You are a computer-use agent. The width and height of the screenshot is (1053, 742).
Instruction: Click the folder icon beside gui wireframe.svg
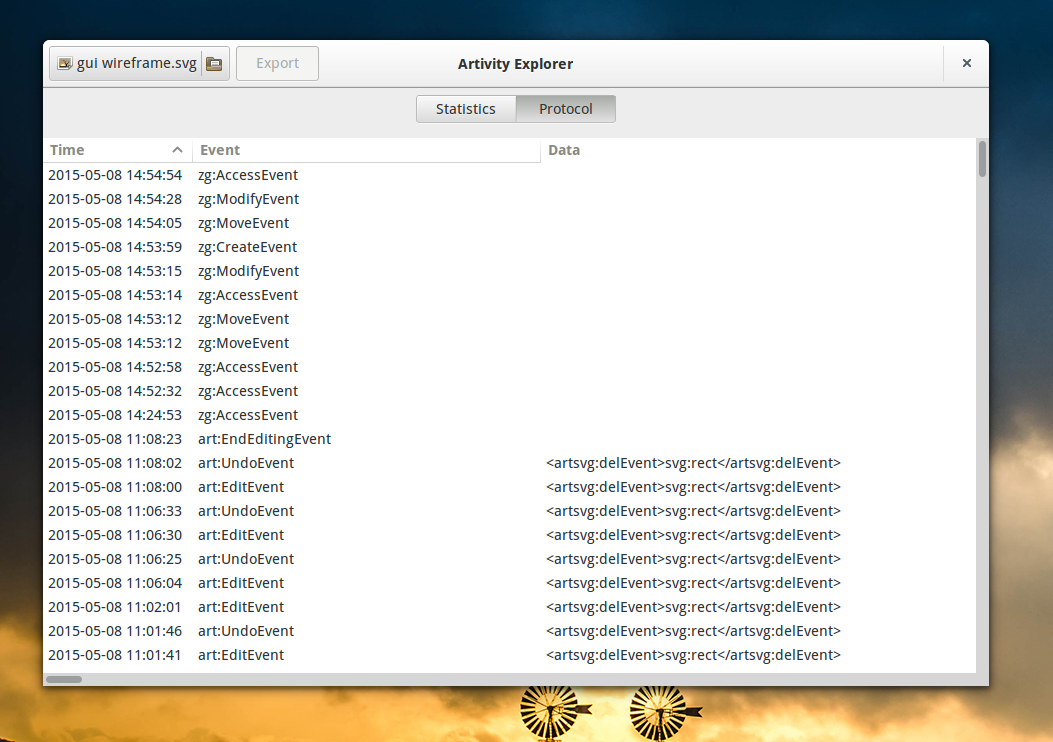click(215, 64)
